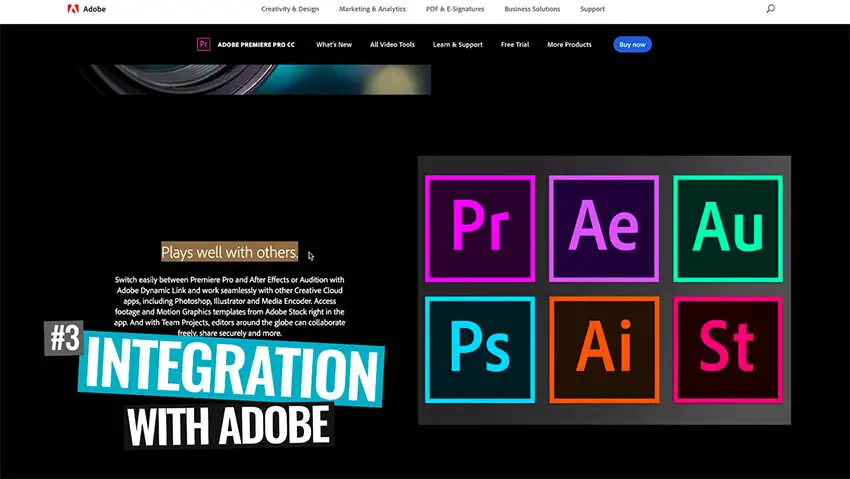850x479 pixels.
Task: Open the search magnifier icon
Action: (770, 9)
